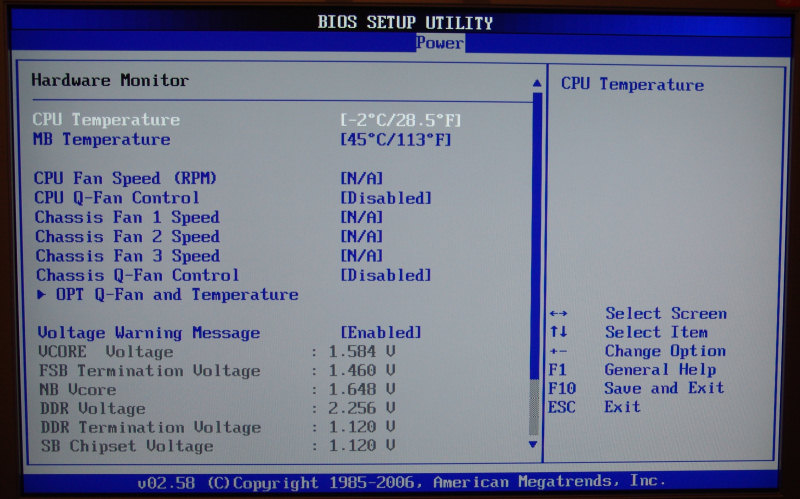Select the Chassis Fan 1 Speed value
The height and width of the screenshot is (499, 800).
[362, 217]
